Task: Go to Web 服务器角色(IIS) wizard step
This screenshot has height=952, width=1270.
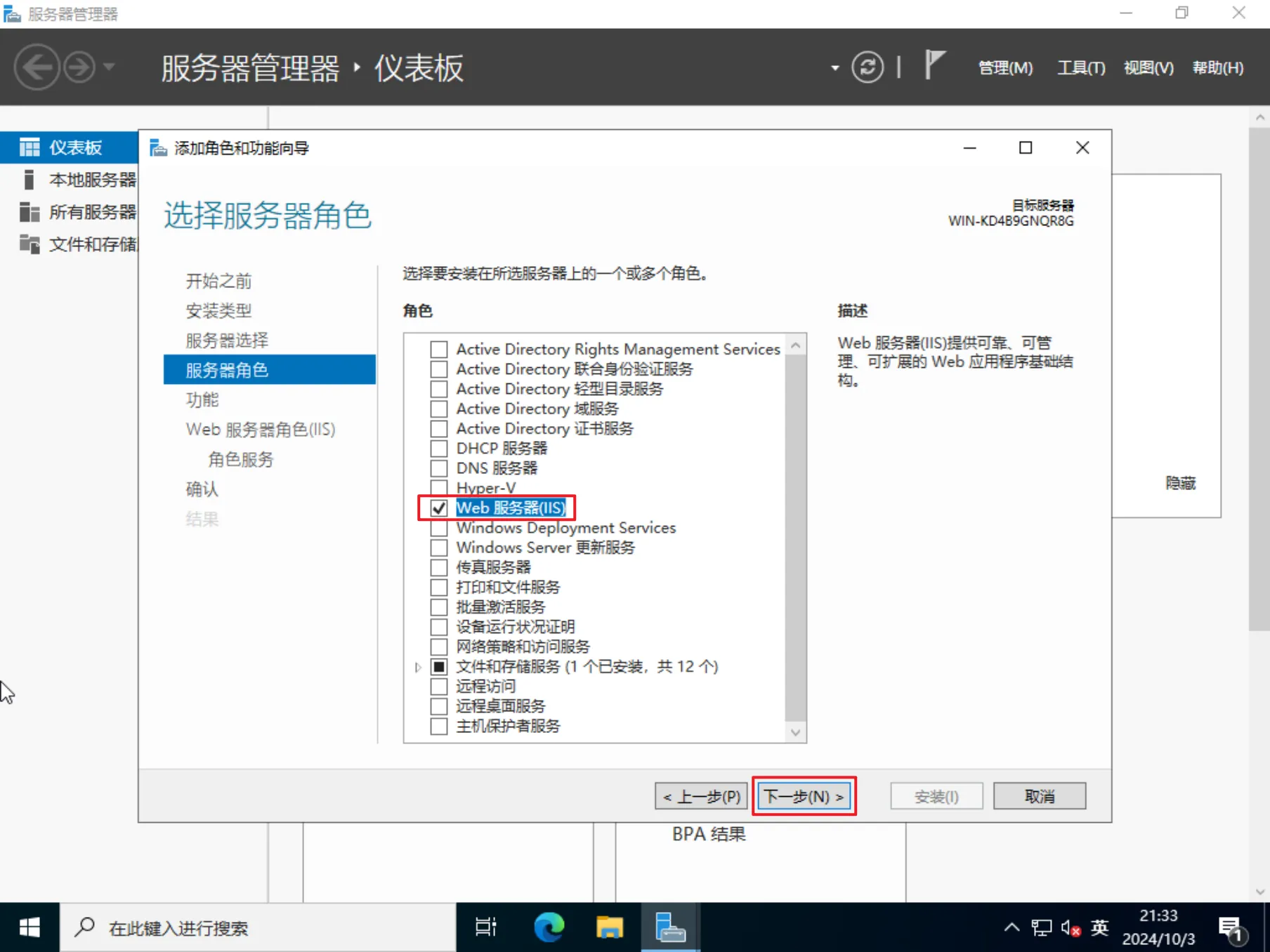Action: tap(261, 429)
